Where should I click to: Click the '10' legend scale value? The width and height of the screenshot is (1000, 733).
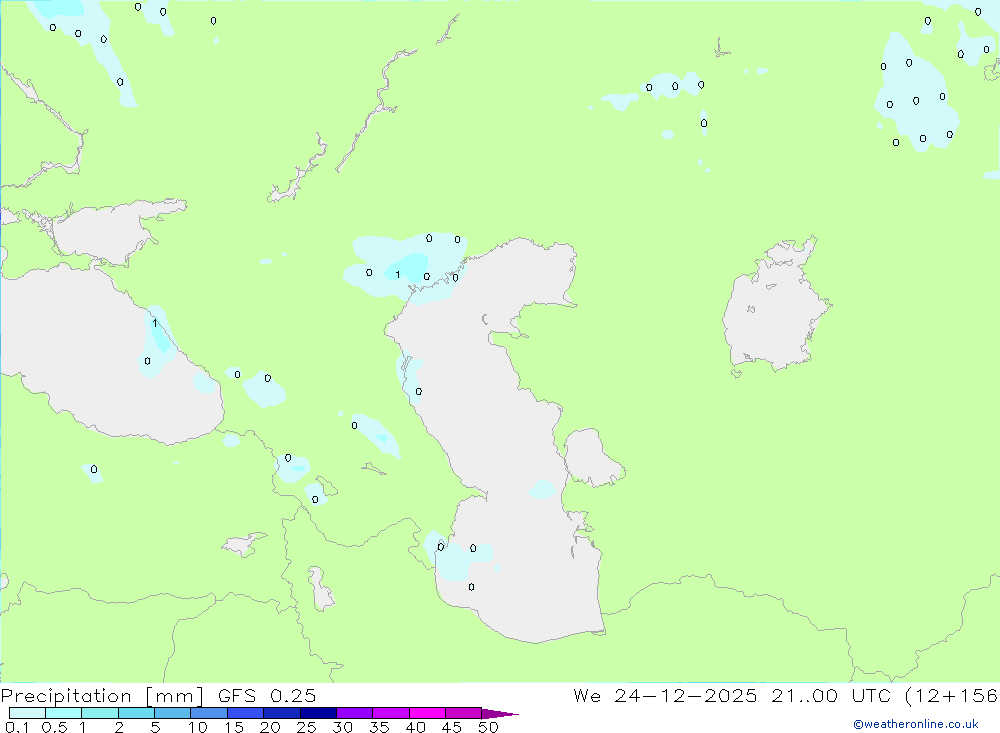point(198,727)
